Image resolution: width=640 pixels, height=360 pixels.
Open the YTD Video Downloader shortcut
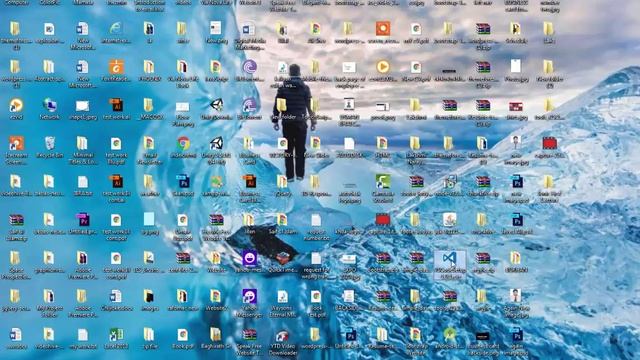coord(282,336)
